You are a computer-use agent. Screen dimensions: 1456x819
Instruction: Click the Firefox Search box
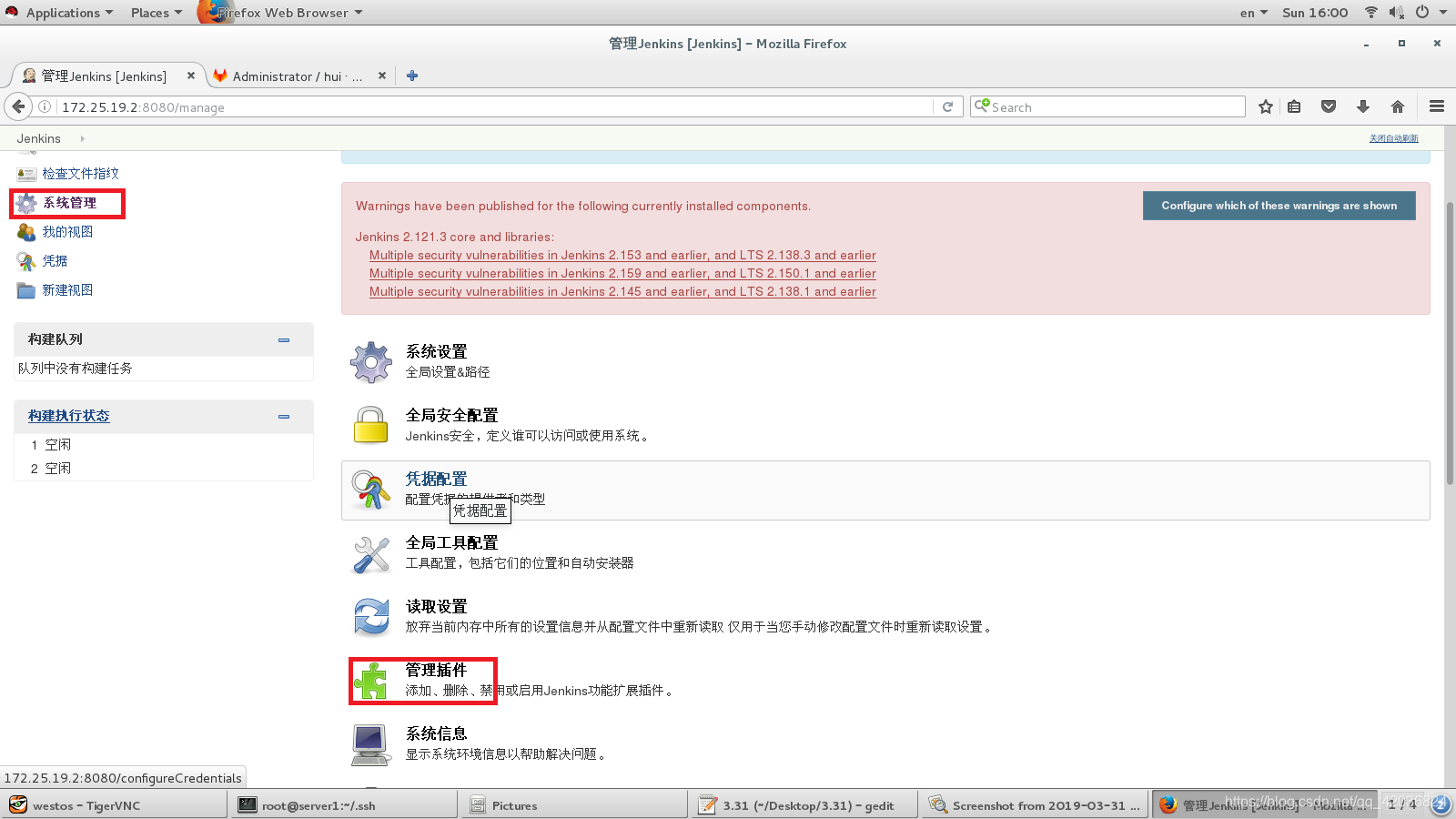click(1107, 106)
